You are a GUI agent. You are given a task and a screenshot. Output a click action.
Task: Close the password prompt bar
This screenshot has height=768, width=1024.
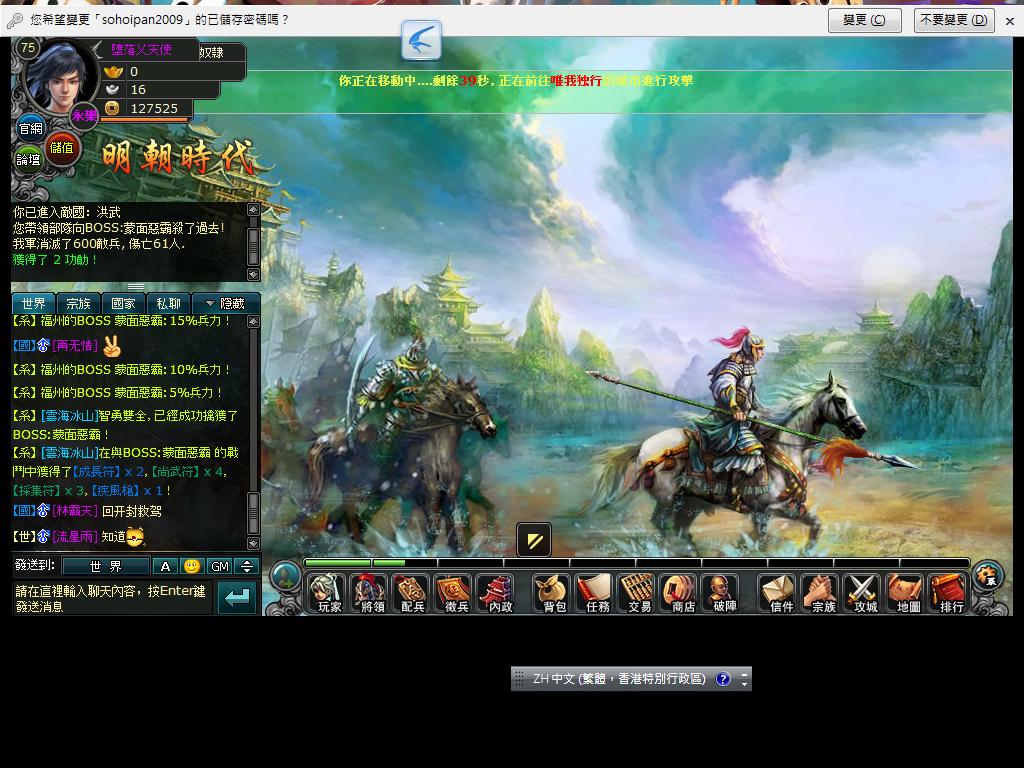coord(1010,21)
